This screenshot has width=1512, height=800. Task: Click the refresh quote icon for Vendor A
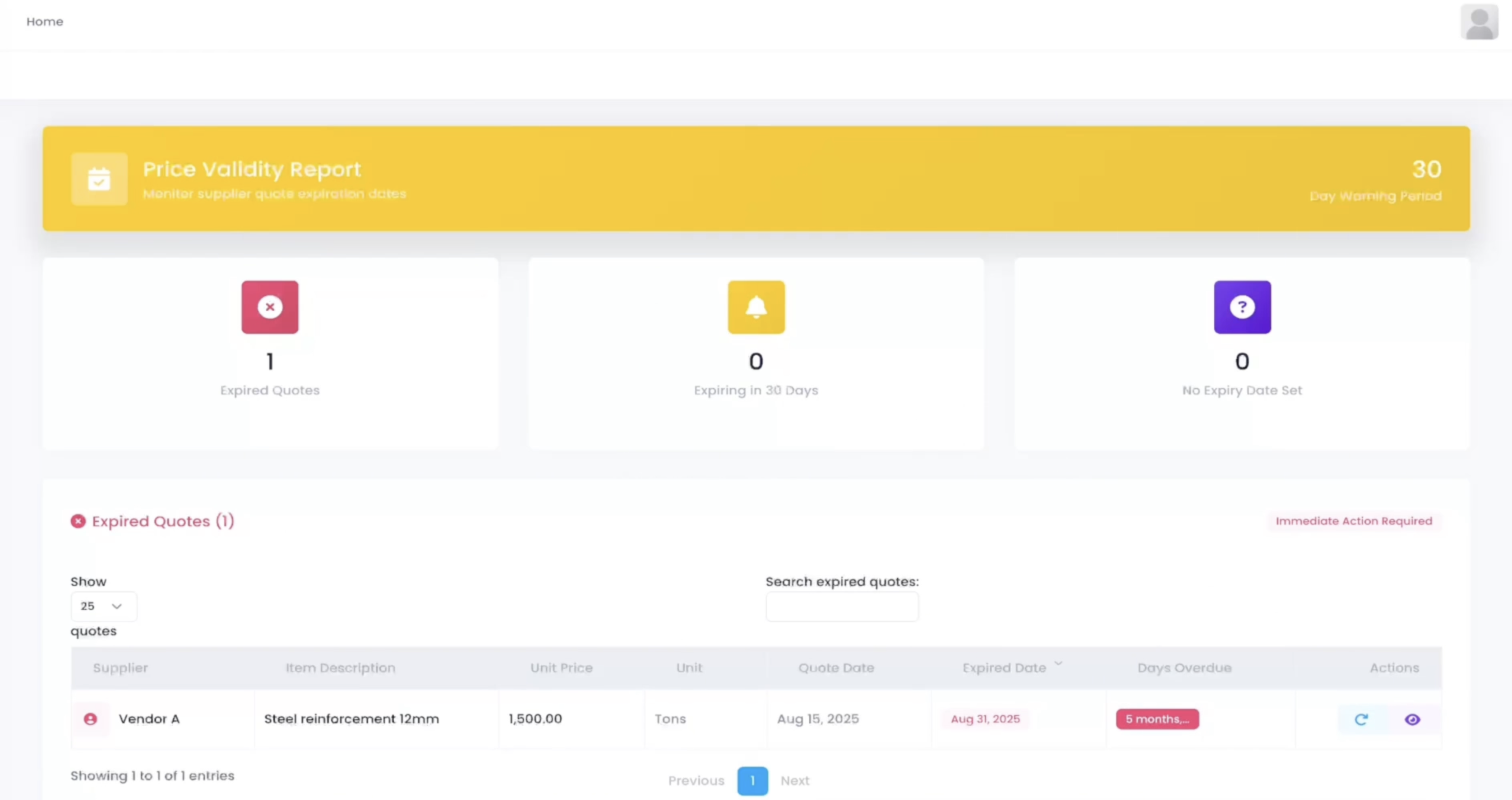pyautogui.click(x=1361, y=719)
